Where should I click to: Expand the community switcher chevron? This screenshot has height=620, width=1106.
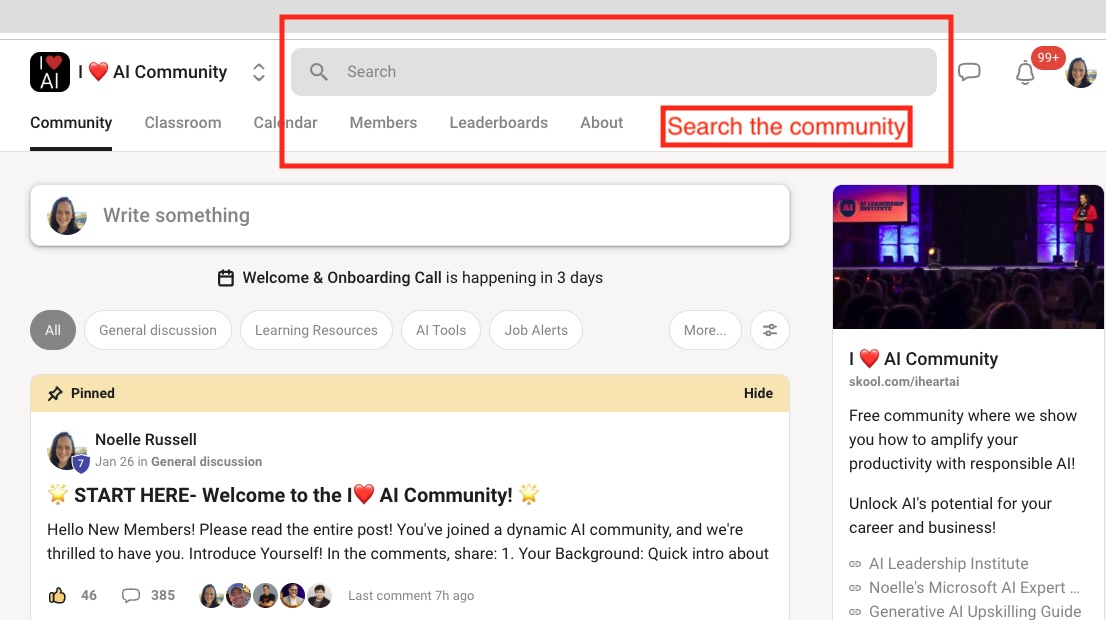(x=258, y=72)
